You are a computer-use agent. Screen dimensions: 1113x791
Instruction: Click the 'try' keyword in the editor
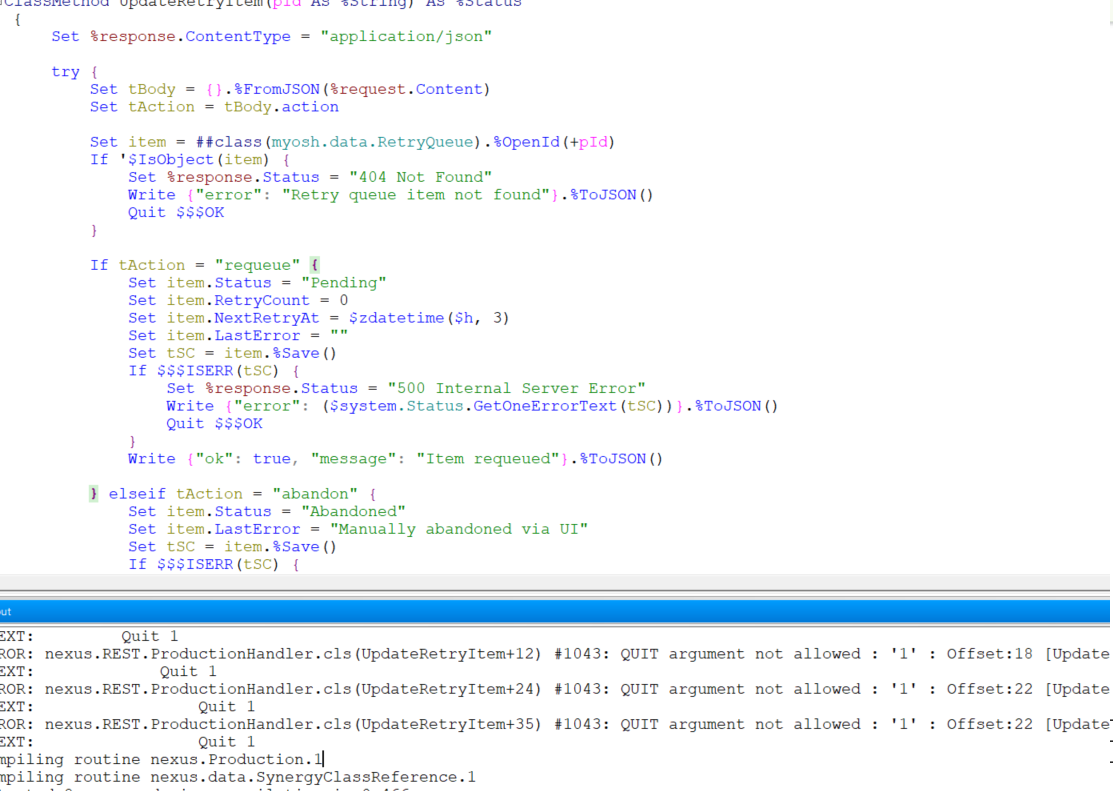pos(65,72)
